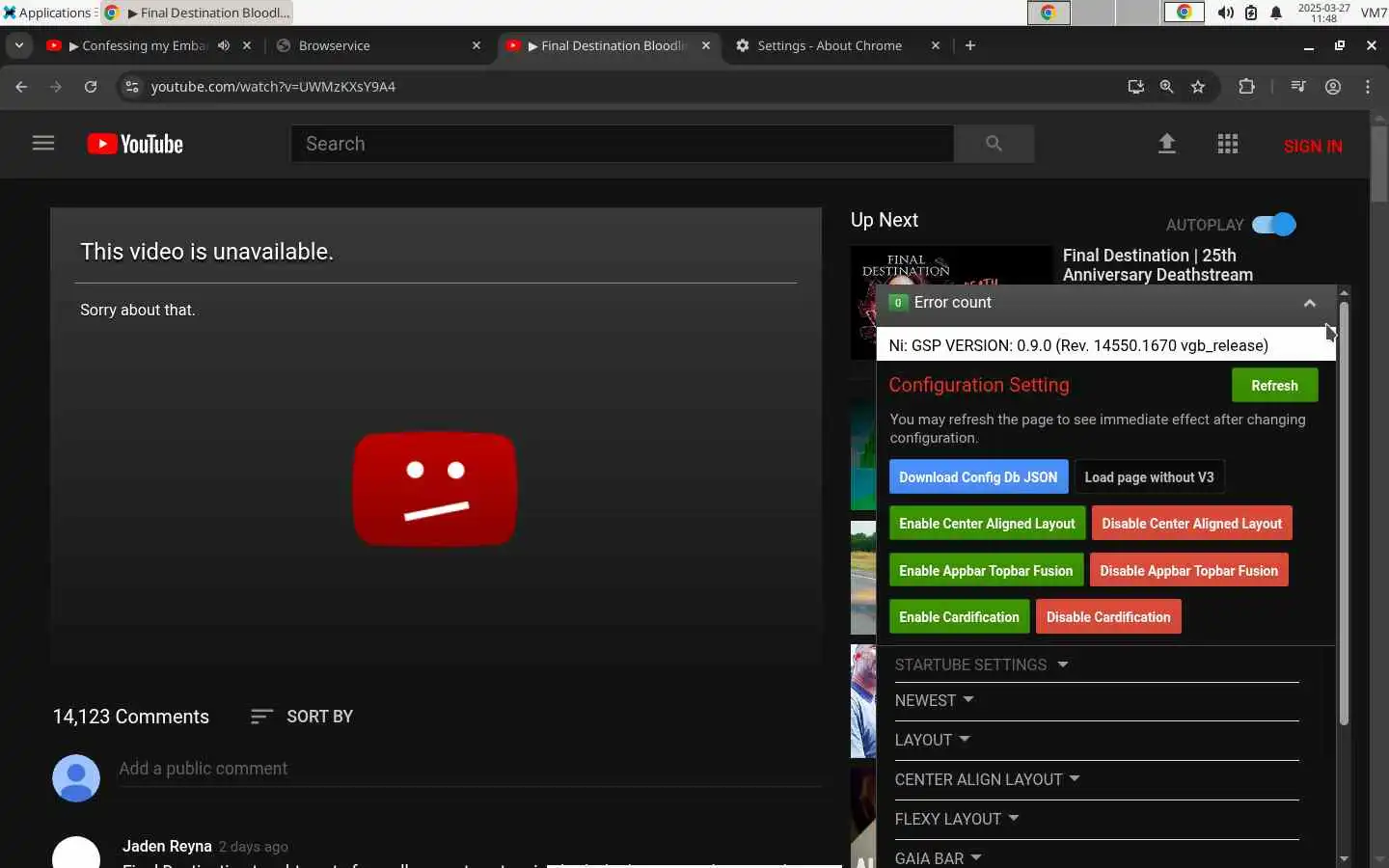Mute the Confessing my Embarrassing tab audio icon
This screenshot has width=1389, height=868.
224,45
